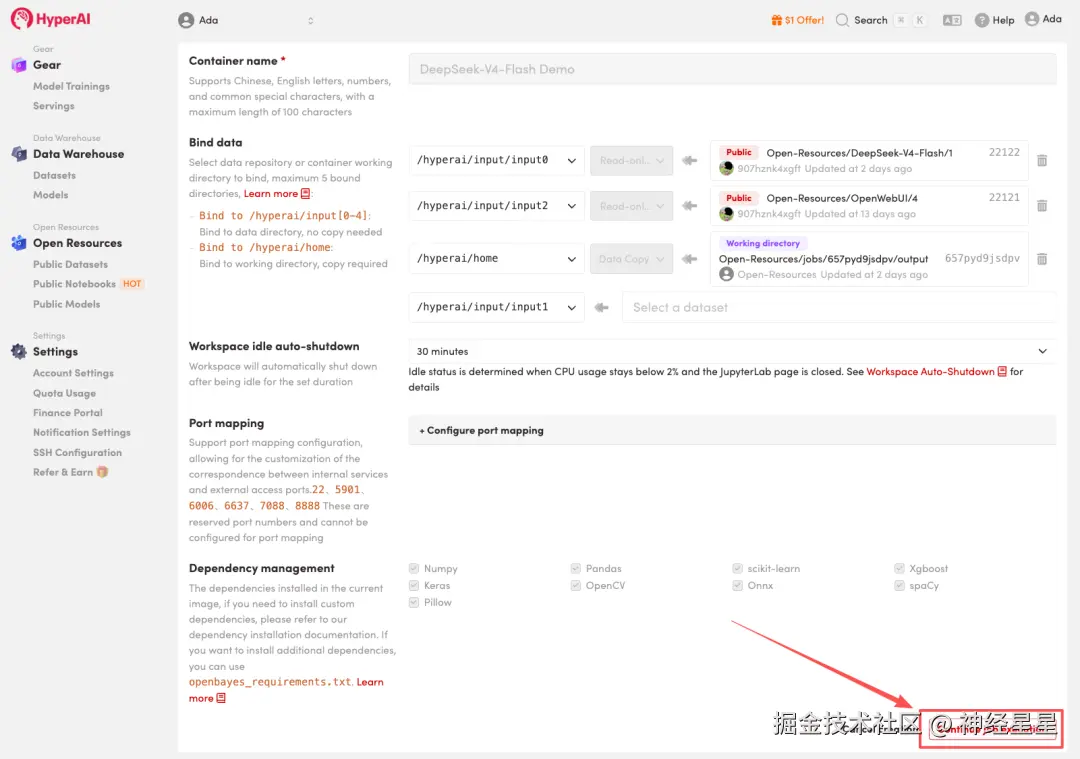Toggle the Pandas dependency checkbox

pyautogui.click(x=576, y=569)
